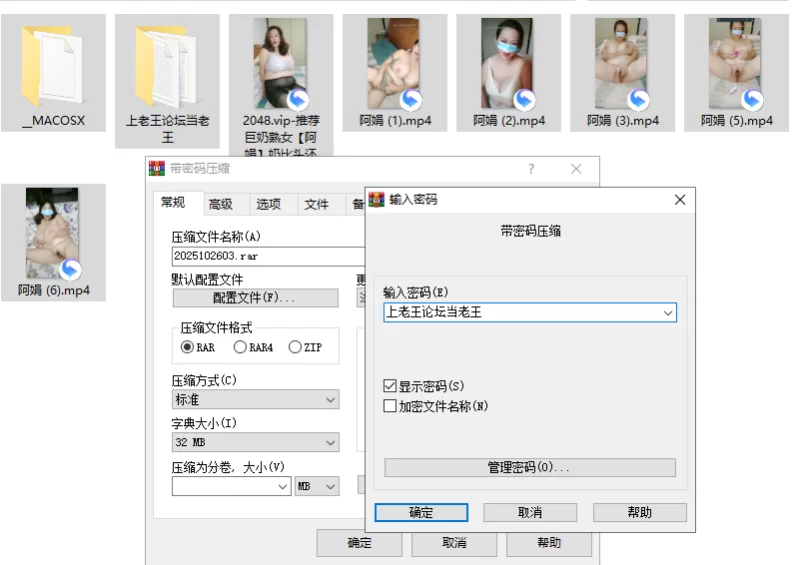Open the 字典大小 dropdown showing 32 MB

256,443
